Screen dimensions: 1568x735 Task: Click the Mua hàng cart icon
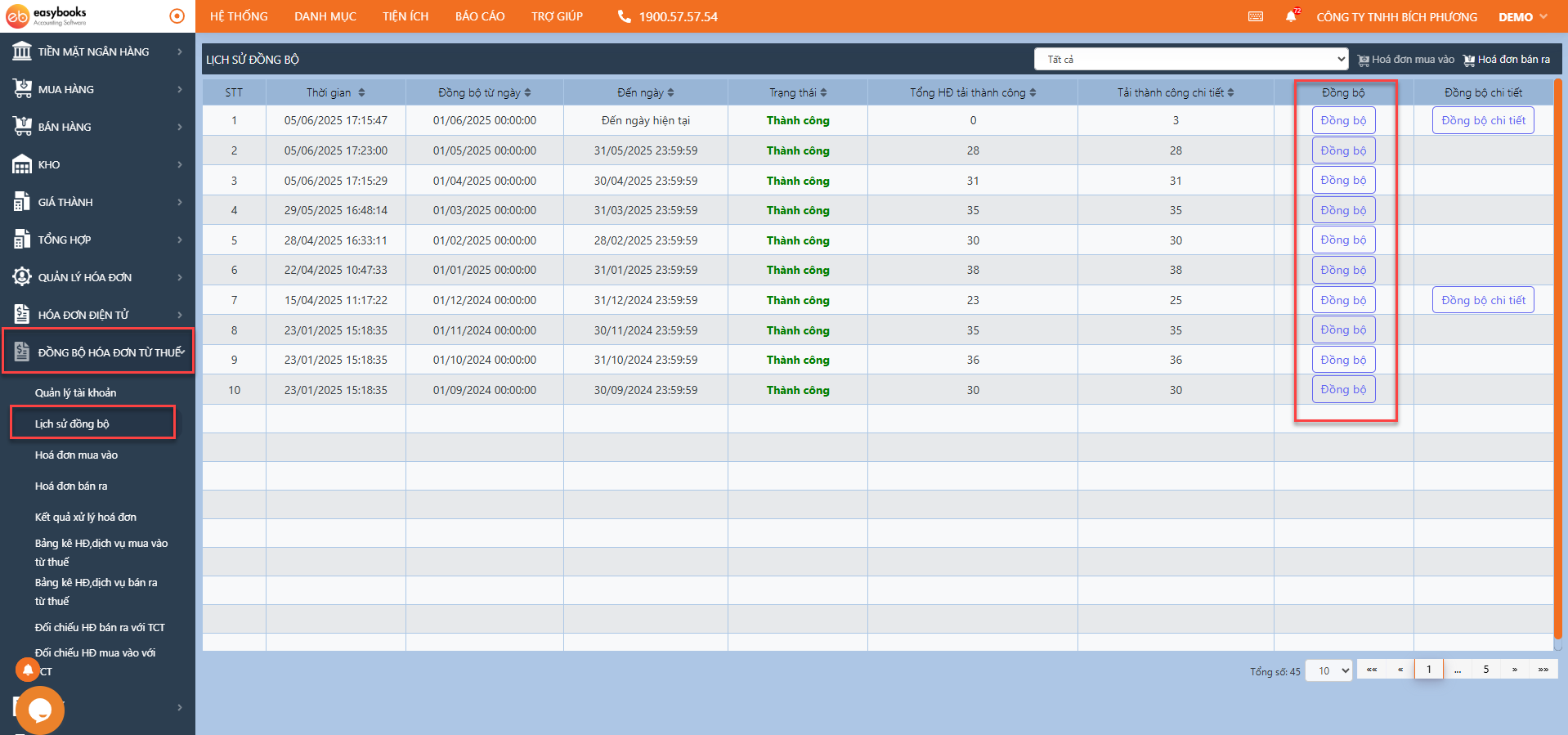[x=22, y=88]
